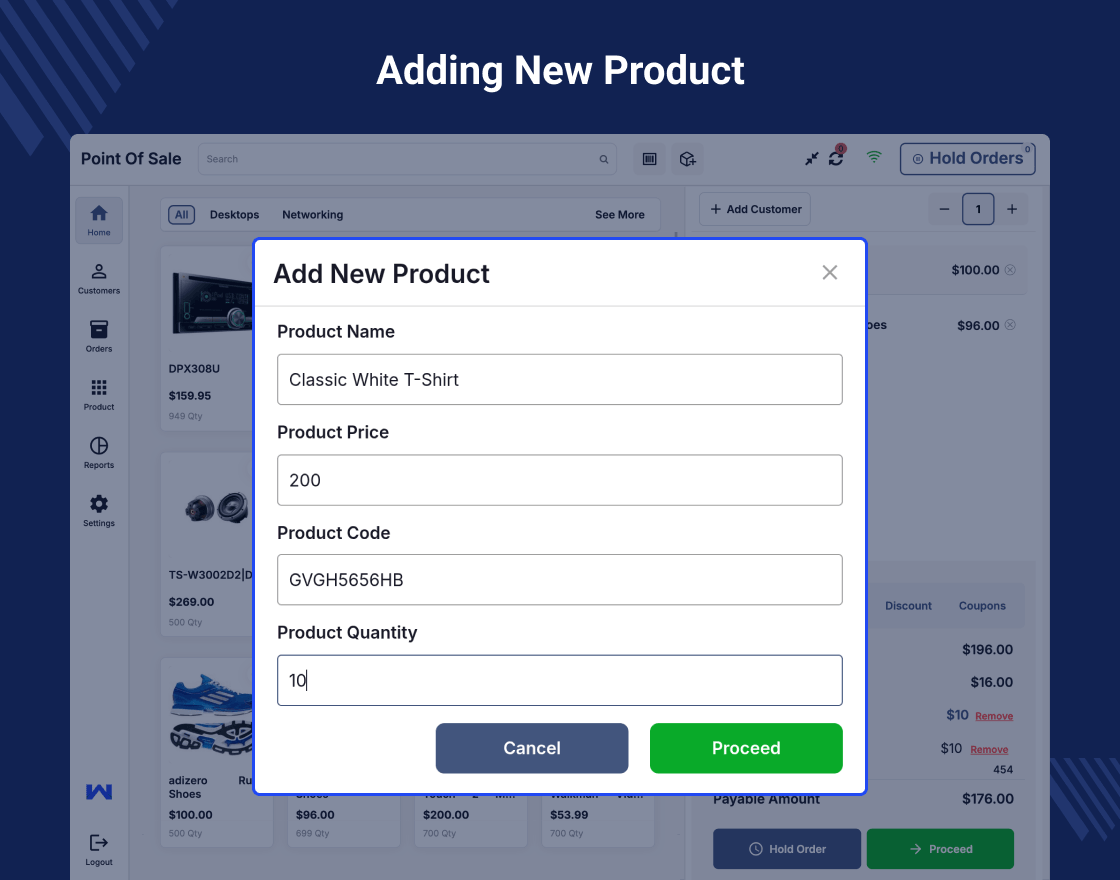Viewport: 1120px width, 880px height.
Task: Click the Product Name input field
Action: click(560, 380)
